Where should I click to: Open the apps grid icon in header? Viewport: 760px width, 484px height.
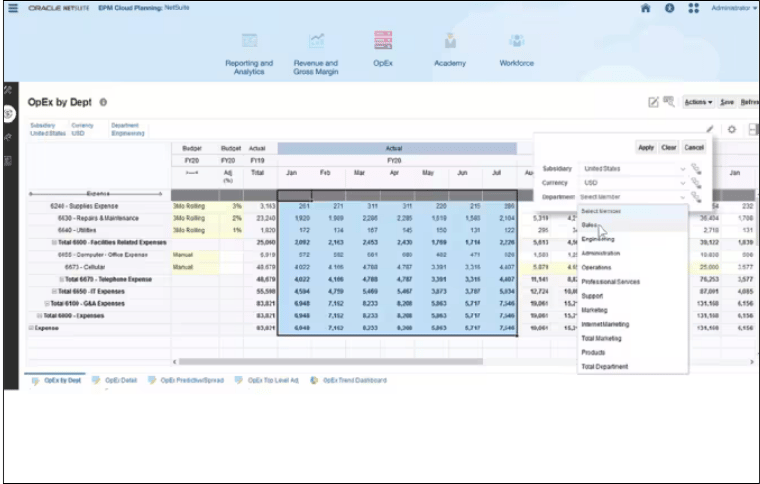click(694, 8)
